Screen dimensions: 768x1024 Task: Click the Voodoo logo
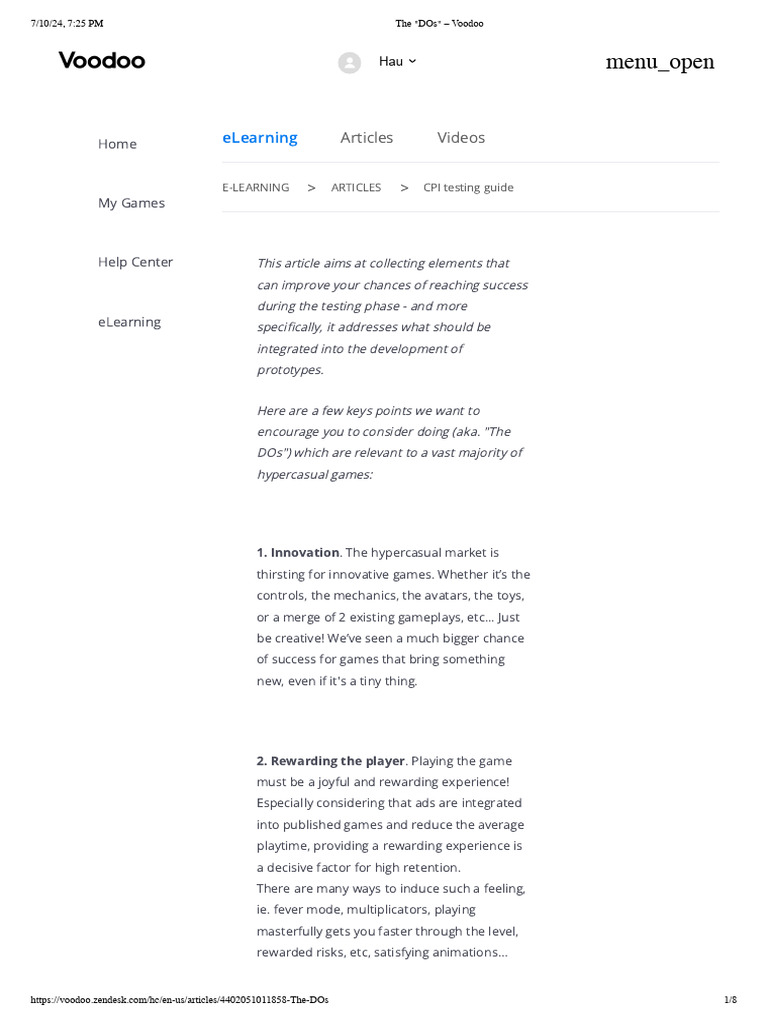click(101, 61)
